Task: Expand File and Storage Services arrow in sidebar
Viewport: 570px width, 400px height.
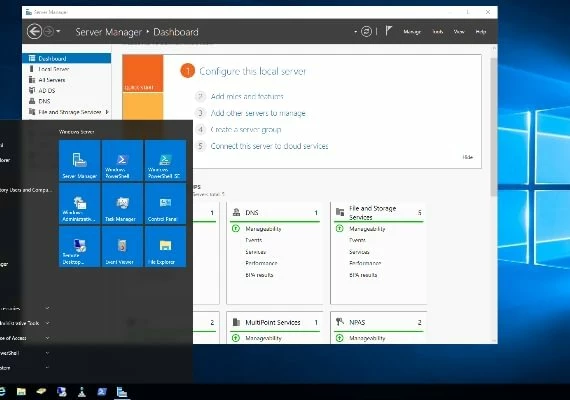Action: pos(107,112)
